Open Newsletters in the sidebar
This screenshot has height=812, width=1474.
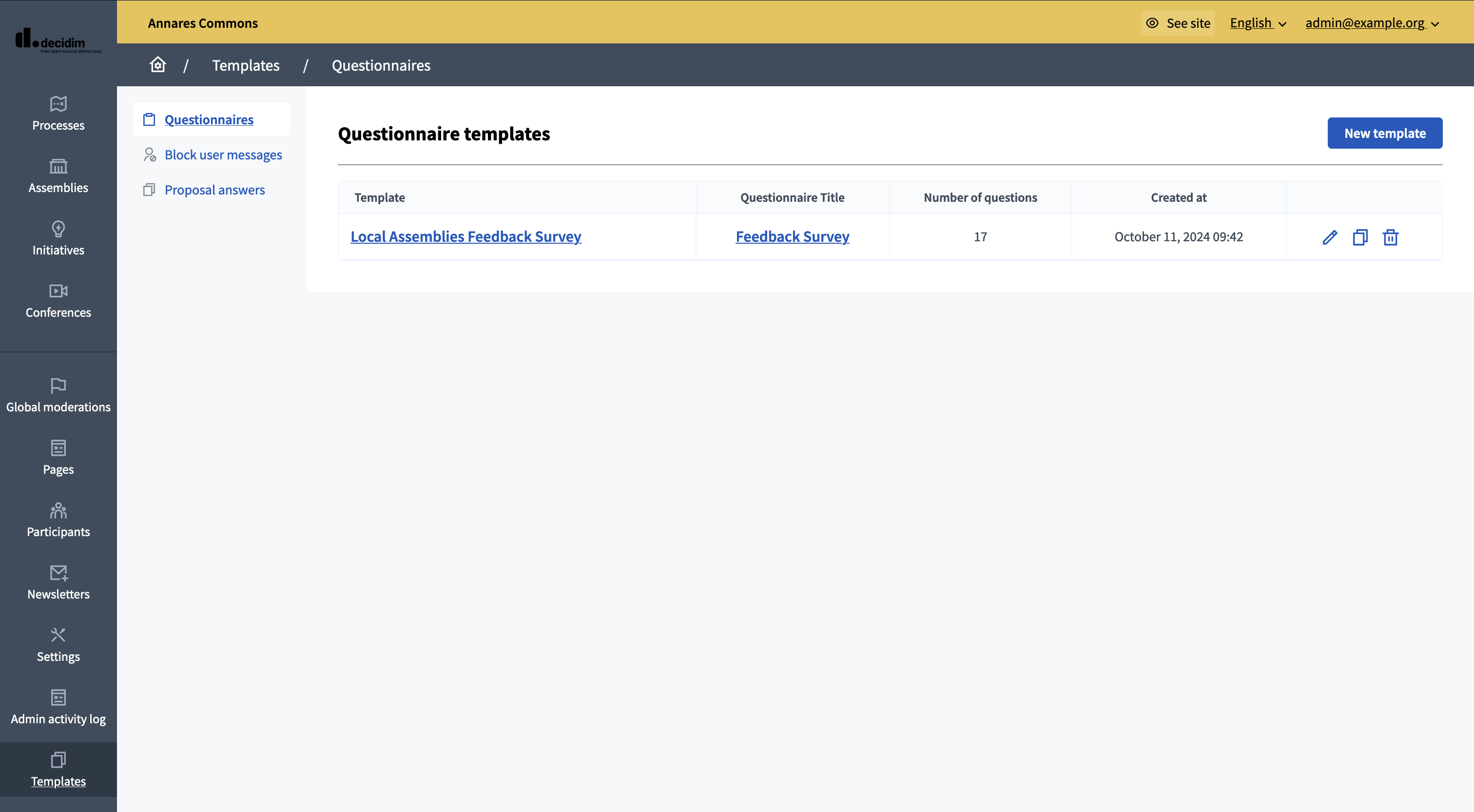[58, 581]
